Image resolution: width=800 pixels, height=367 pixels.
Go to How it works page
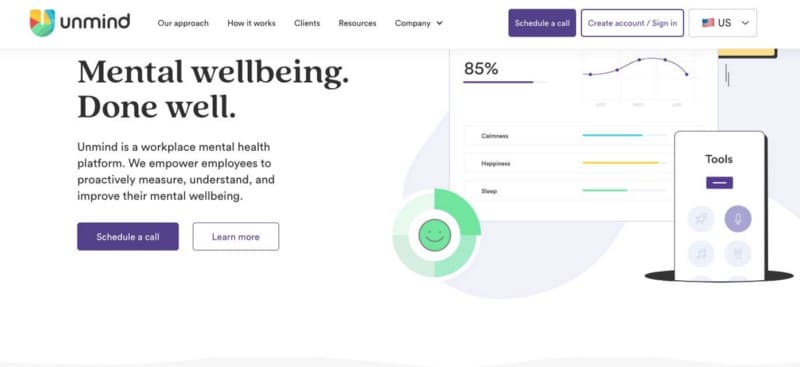(252, 23)
